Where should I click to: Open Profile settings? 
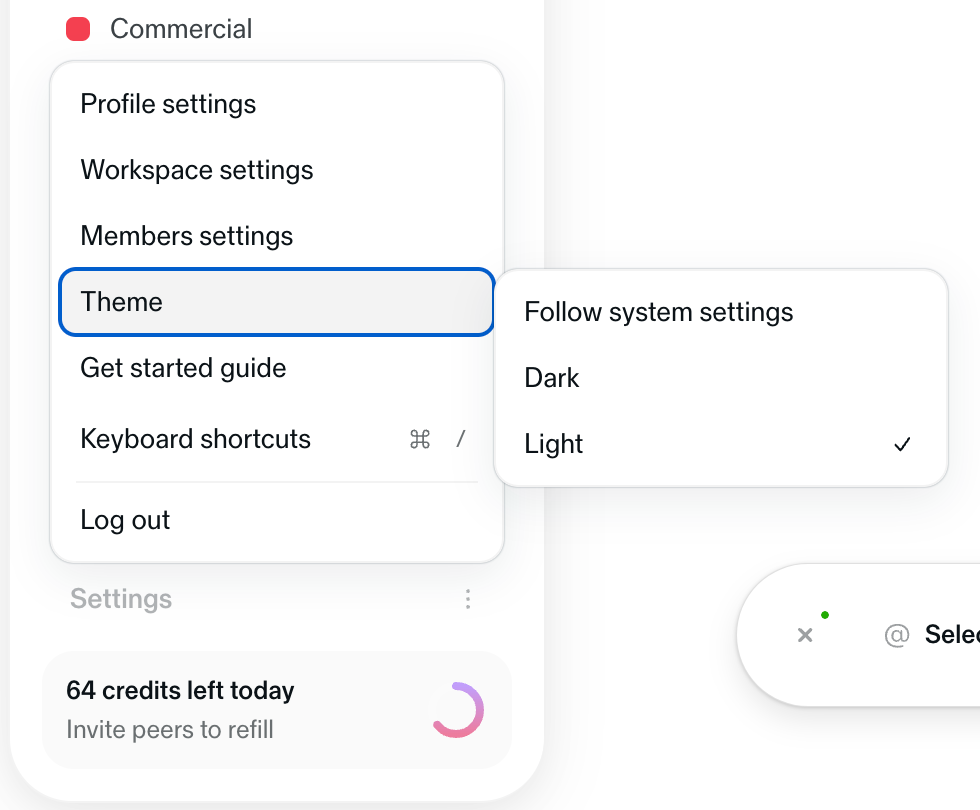point(168,104)
